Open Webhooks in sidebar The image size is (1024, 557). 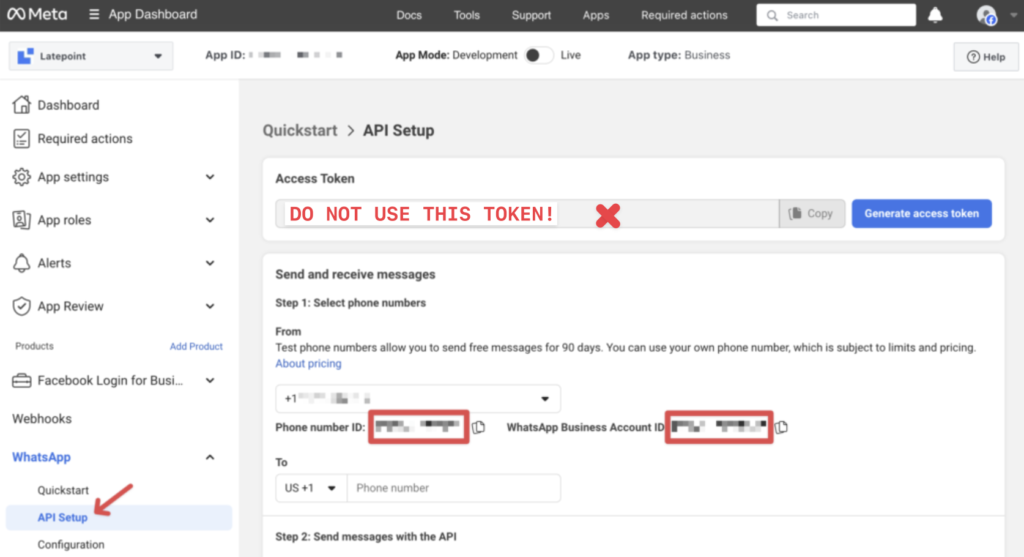(x=42, y=419)
